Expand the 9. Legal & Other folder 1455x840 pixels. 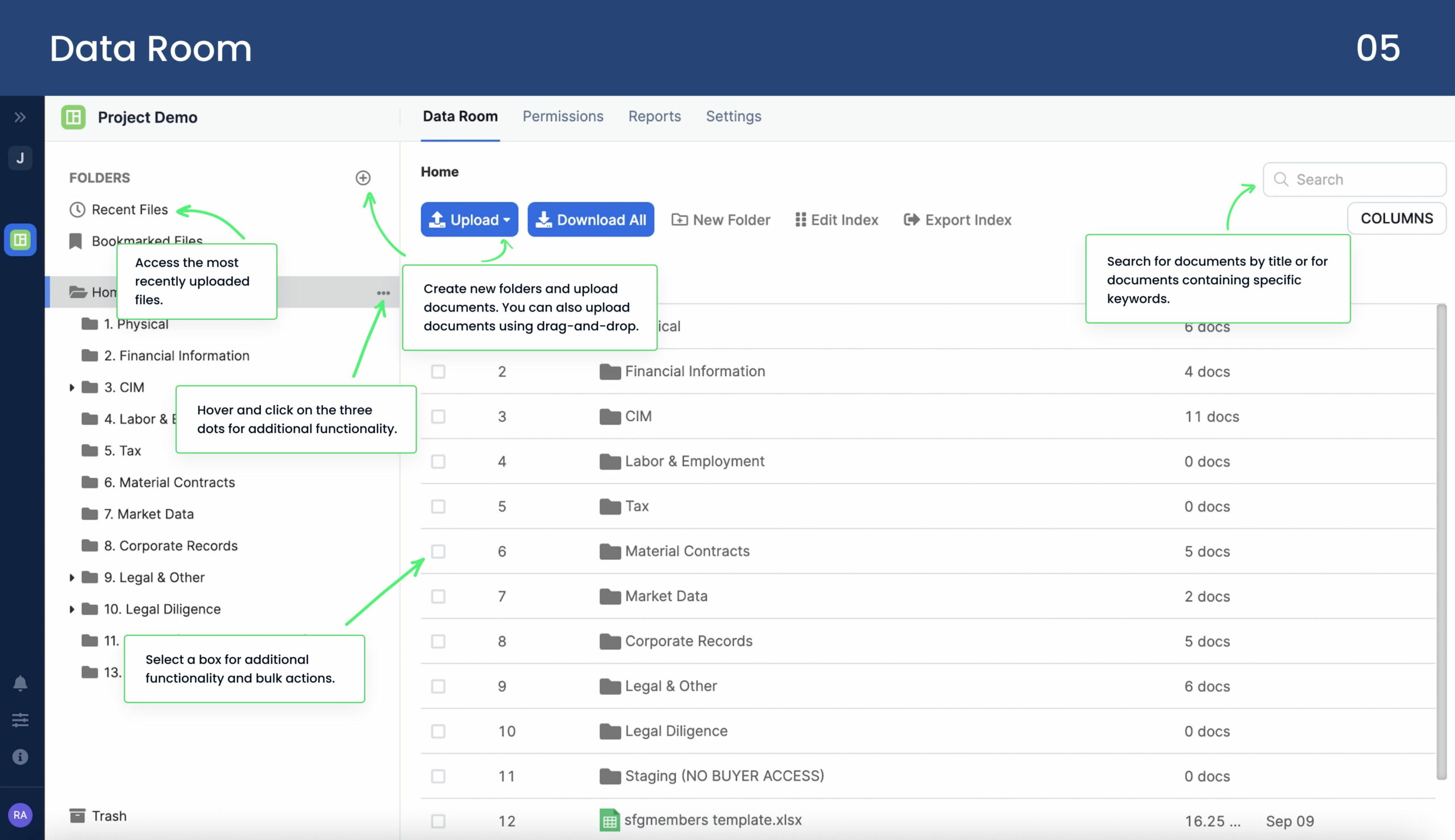[x=72, y=577]
